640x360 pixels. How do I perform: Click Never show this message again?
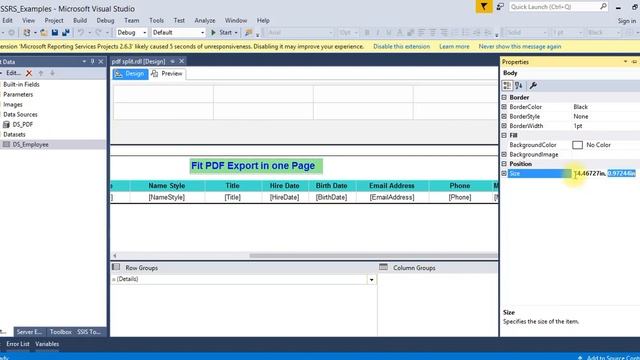click(x=520, y=47)
